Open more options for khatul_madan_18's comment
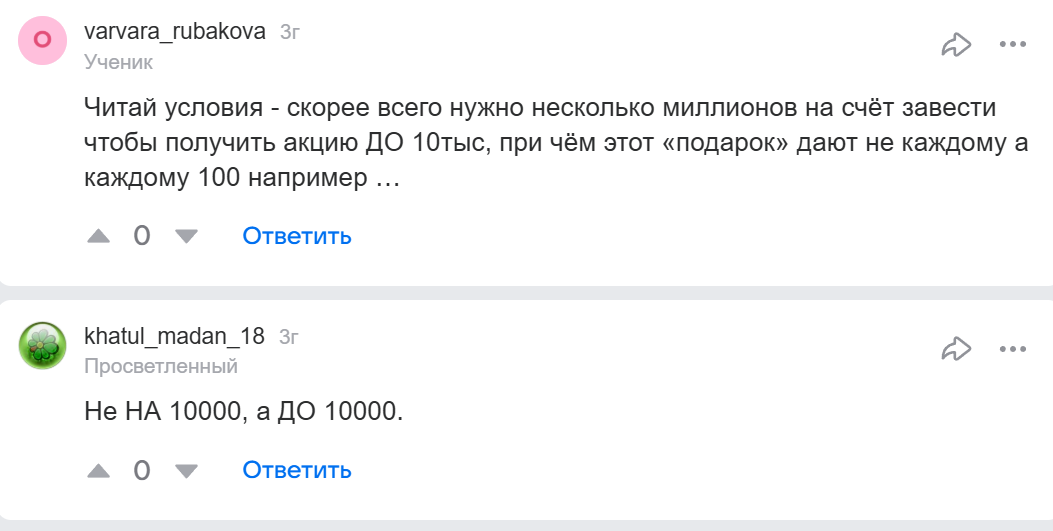This screenshot has width=1053, height=531. [x=1013, y=348]
